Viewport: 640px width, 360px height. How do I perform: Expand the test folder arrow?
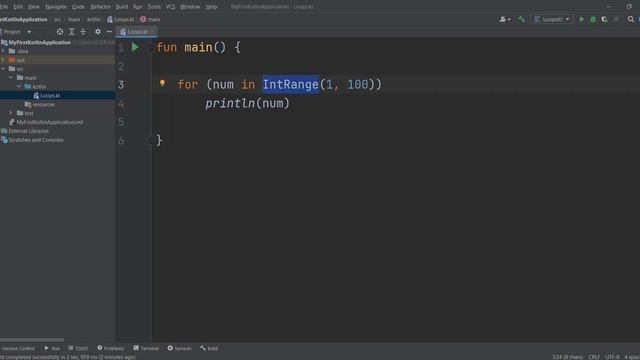point(11,113)
